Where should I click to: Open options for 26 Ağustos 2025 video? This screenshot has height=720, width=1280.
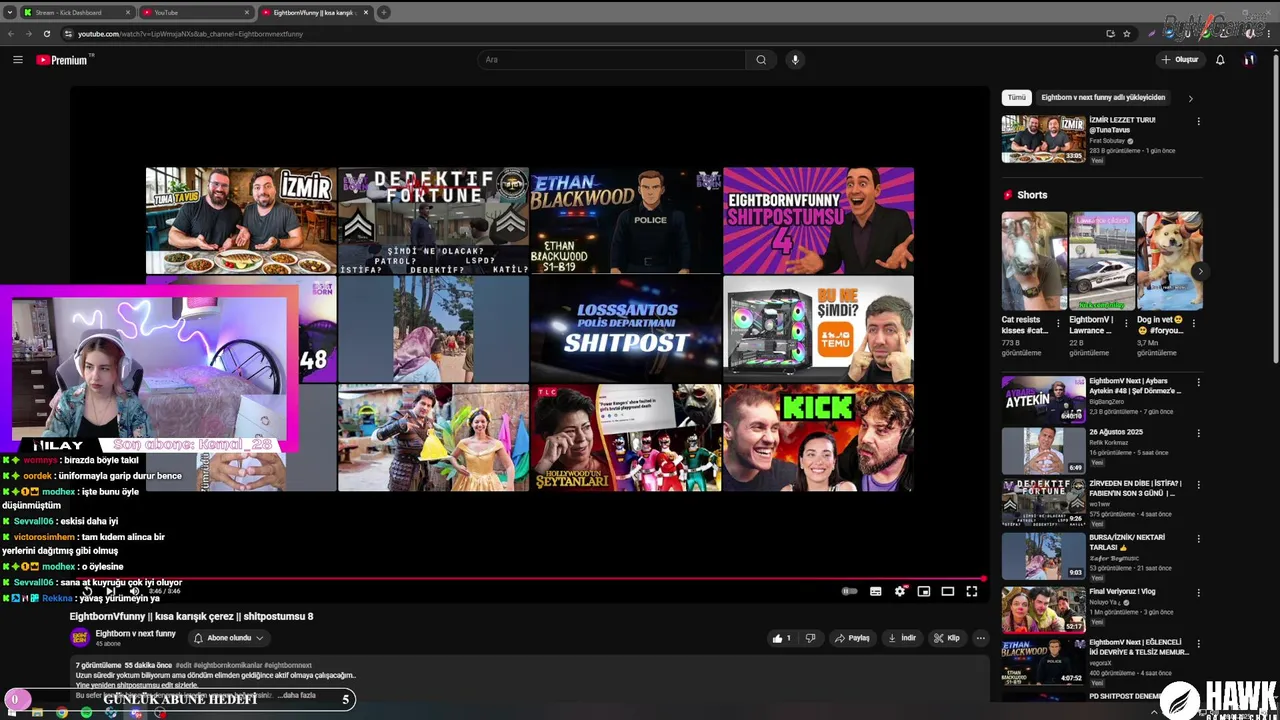tap(1198, 434)
